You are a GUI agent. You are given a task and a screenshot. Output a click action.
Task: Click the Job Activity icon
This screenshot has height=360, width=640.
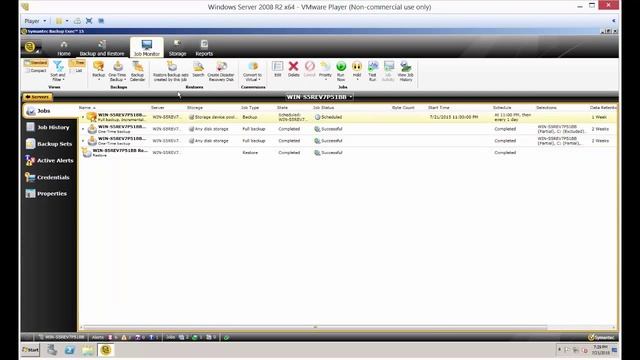pos(388,71)
